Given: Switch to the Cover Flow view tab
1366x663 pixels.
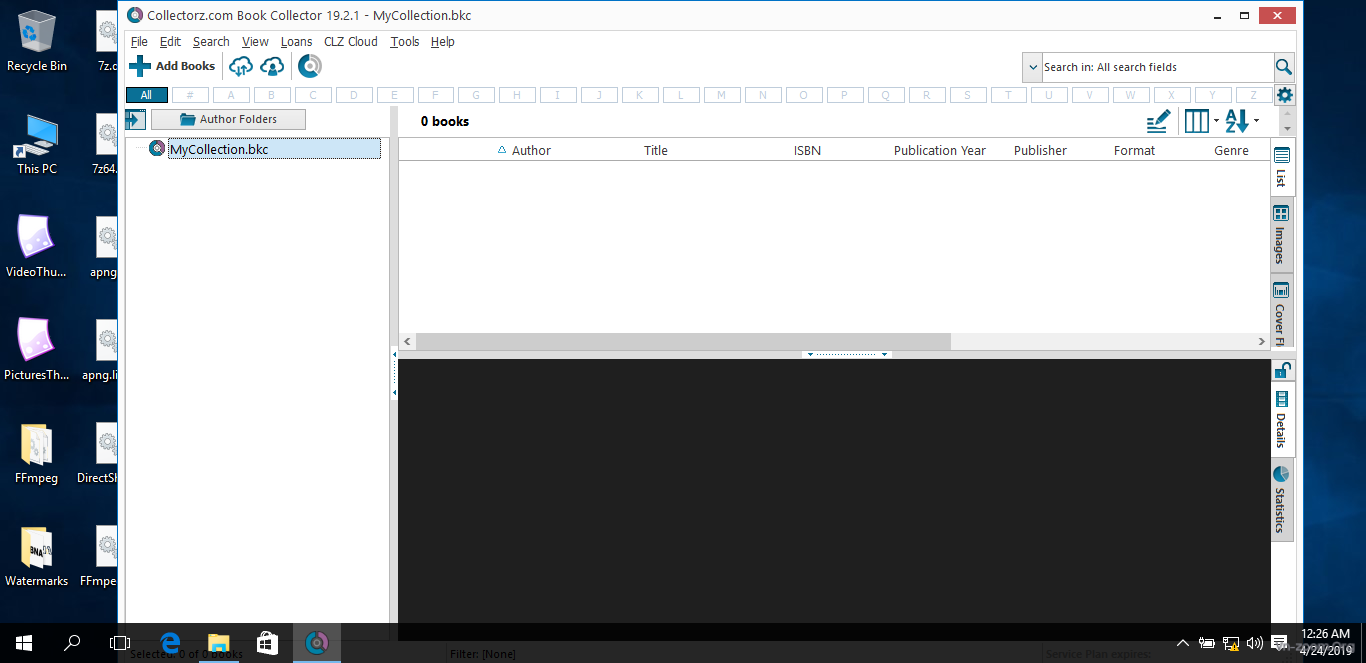Looking at the screenshot, I should pos(1281,310).
